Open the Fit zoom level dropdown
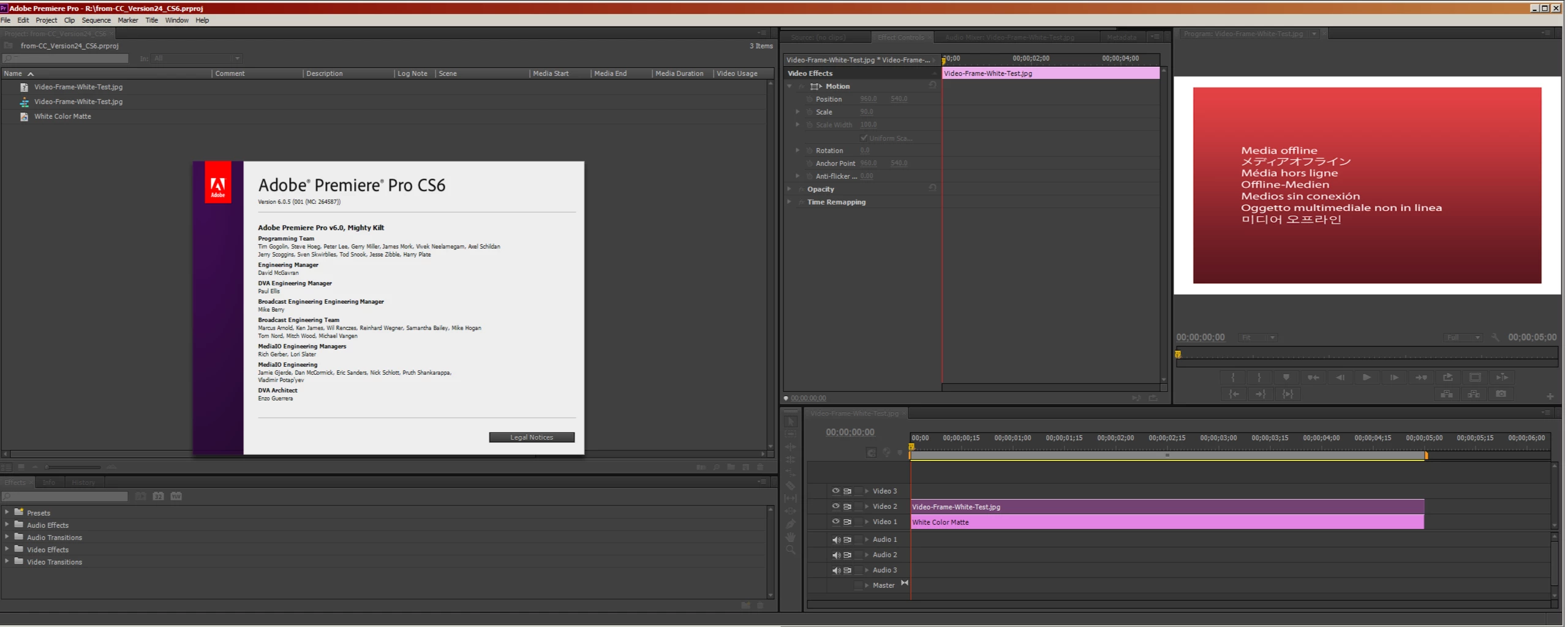This screenshot has height=627, width=1568. coord(1257,337)
